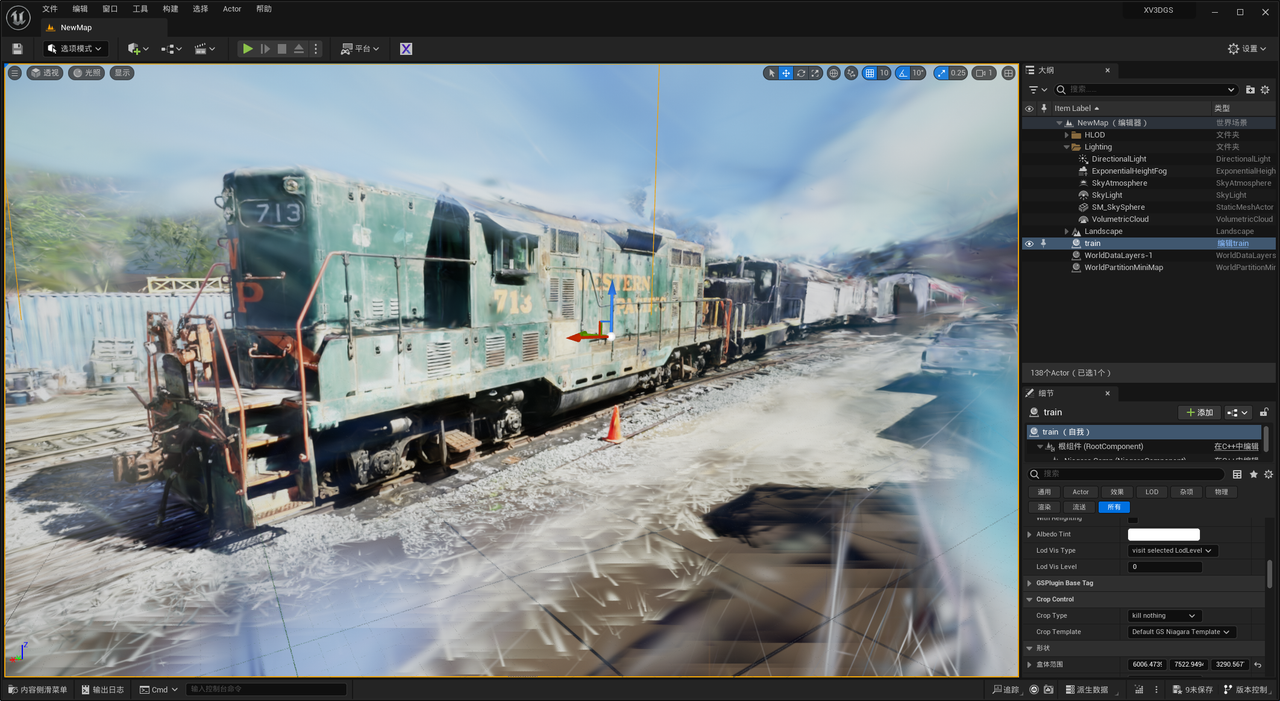Viewport: 1280px width, 701px height.
Task: Toggle world/local coordinate space globe icon
Action: click(834, 73)
